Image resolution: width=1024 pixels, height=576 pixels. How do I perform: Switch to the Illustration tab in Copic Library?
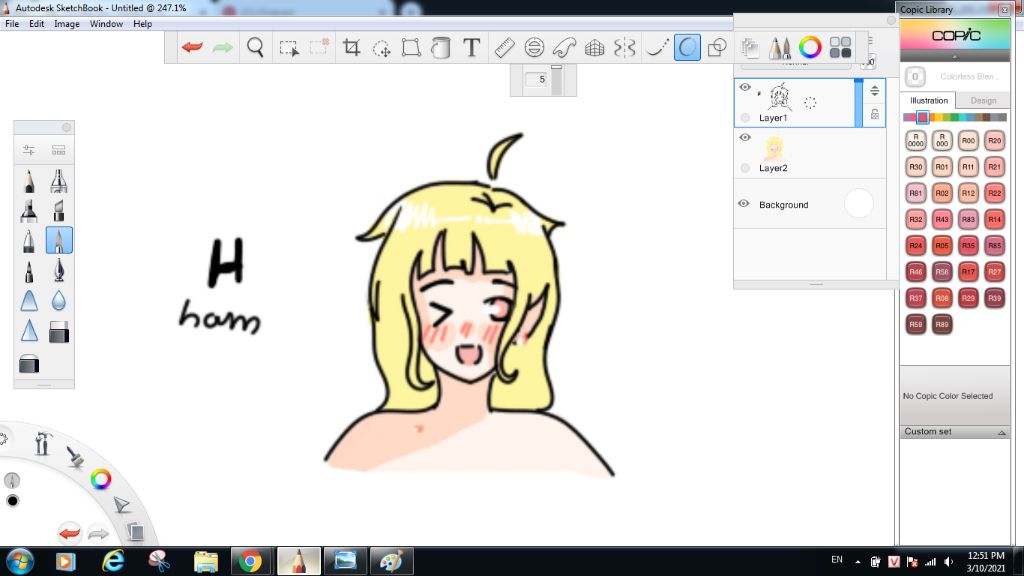point(929,101)
